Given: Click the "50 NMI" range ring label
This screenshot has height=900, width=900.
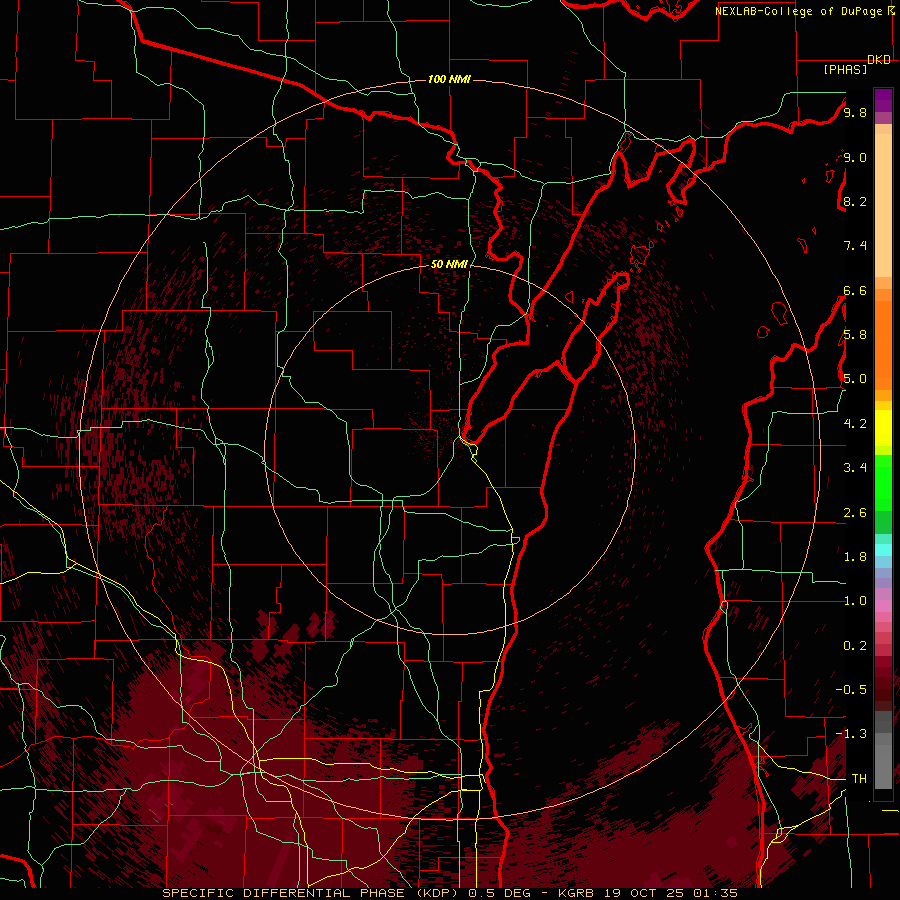Looking at the screenshot, I should coord(449,264).
